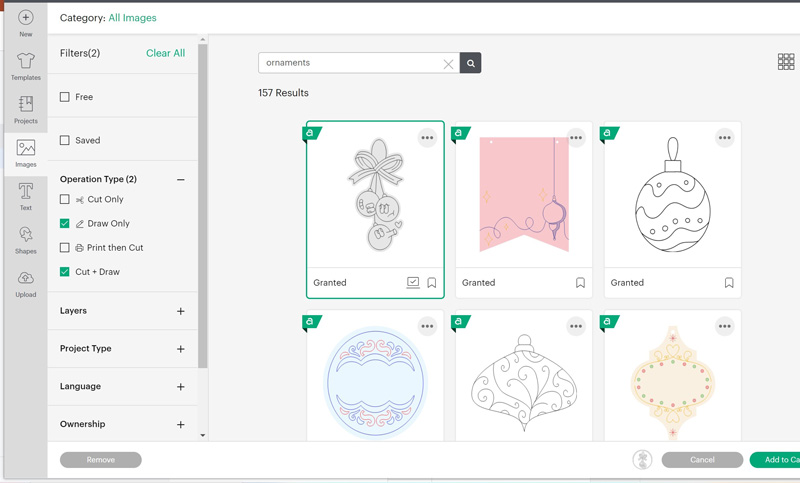Image resolution: width=800 pixels, height=483 pixels.
Task: Click the magnifier search button
Action: tap(470, 63)
